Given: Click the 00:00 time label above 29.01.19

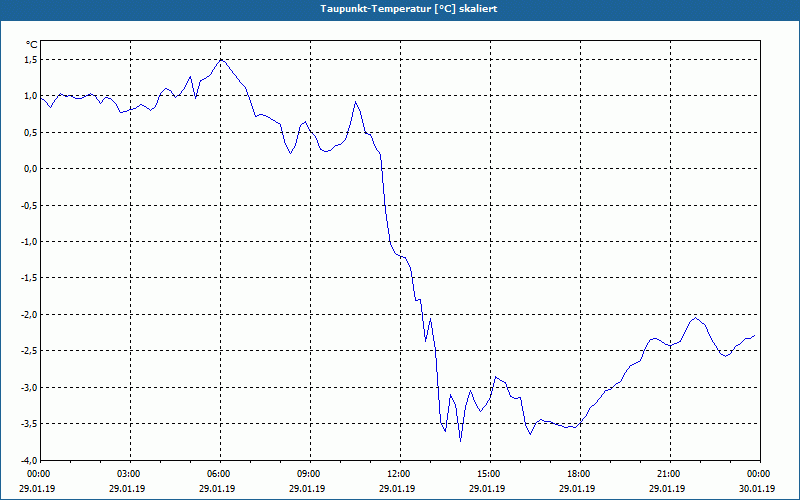Looking at the screenshot, I should tap(38, 474).
